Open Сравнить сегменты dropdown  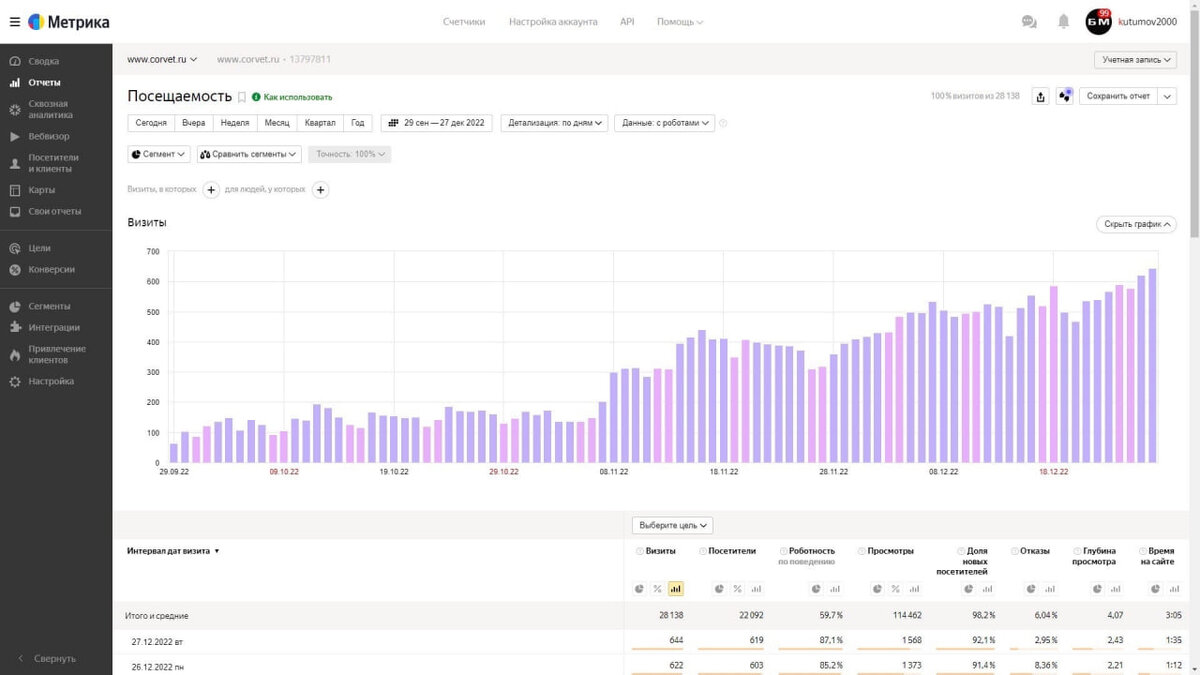click(x=249, y=154)
